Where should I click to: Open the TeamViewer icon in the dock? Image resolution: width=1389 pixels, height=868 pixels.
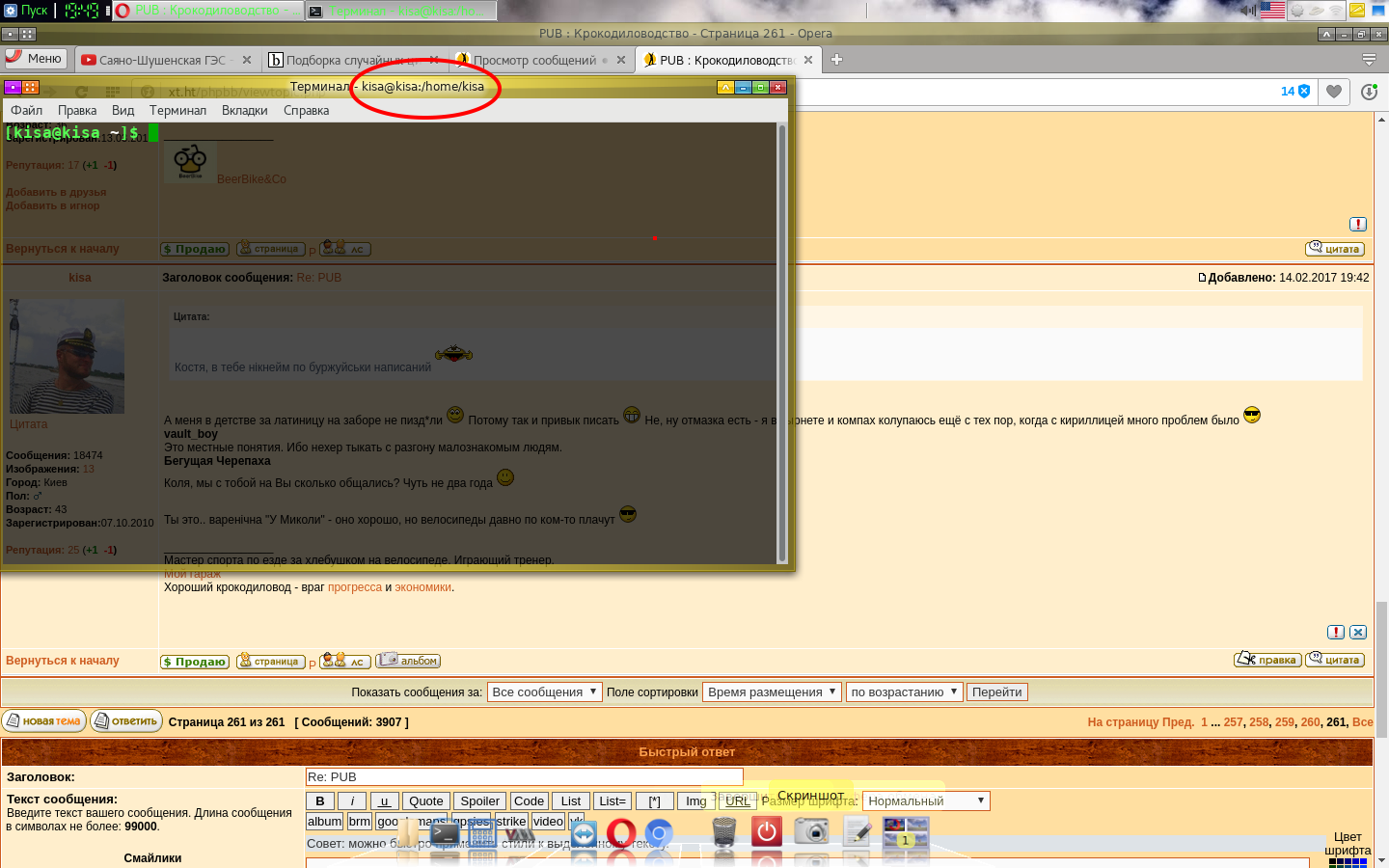[584, 833]
